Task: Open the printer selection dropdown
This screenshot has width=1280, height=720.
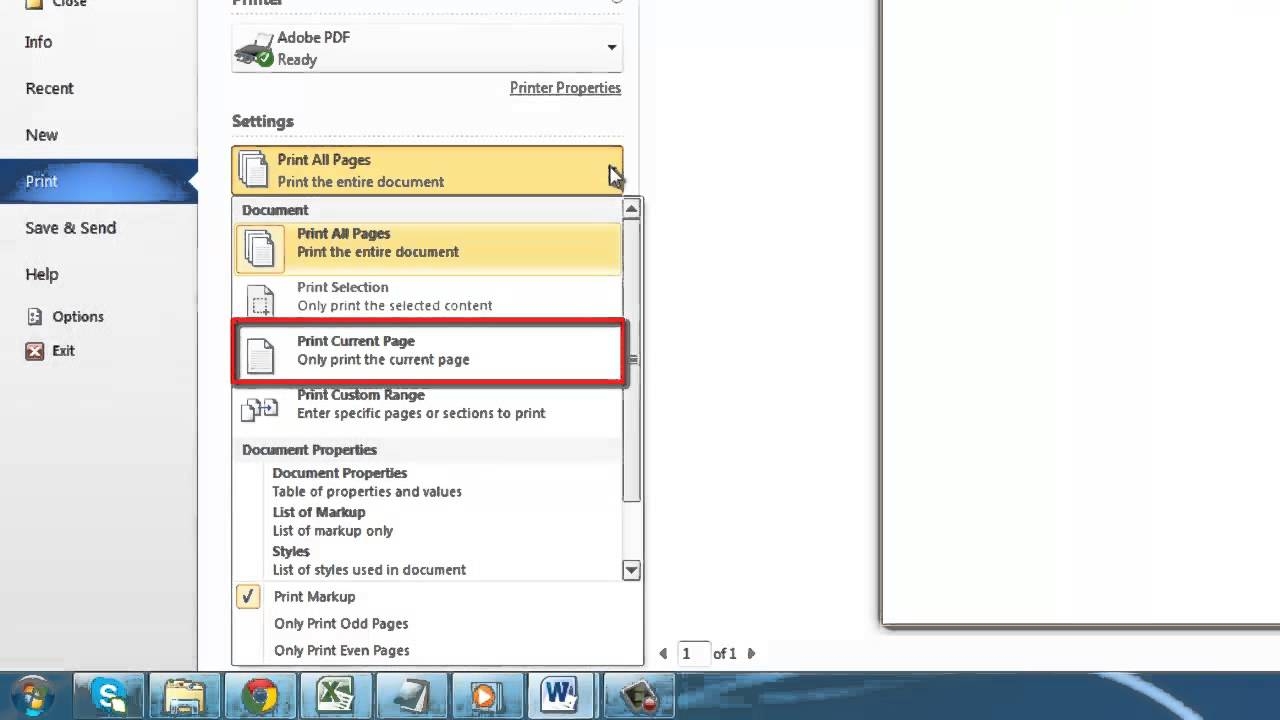Action: pos(611,47)
